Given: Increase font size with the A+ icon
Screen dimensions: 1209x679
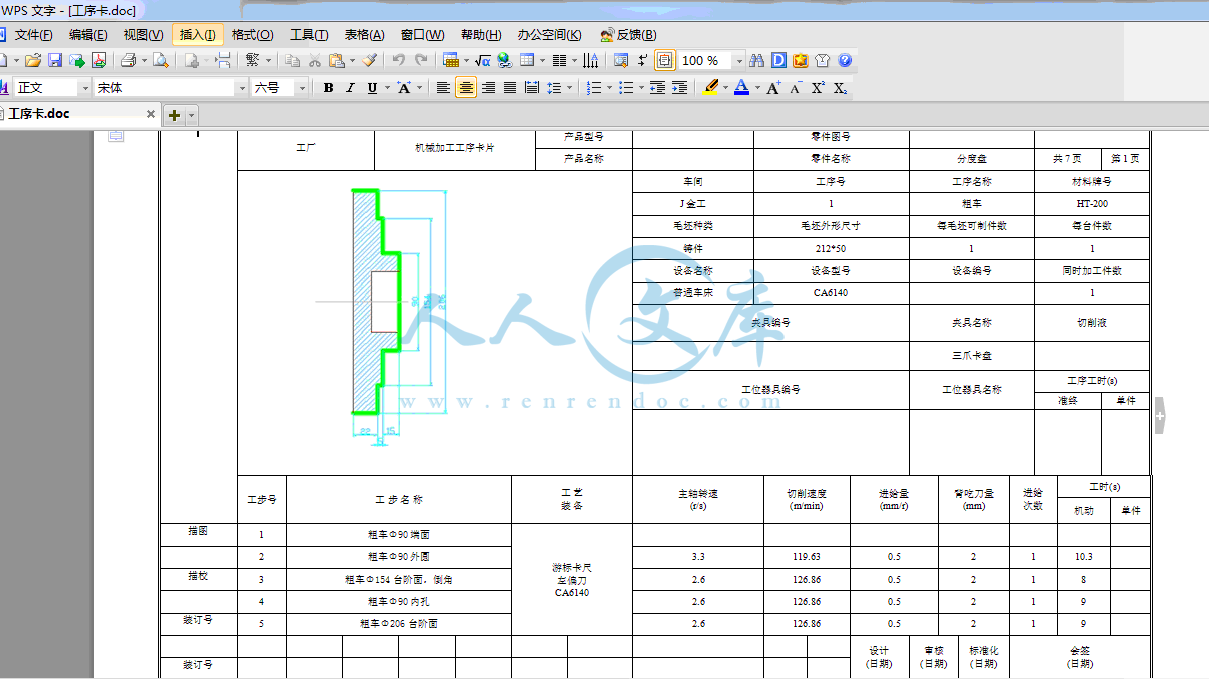Looking at the screenshot, I should coord(774,88).
